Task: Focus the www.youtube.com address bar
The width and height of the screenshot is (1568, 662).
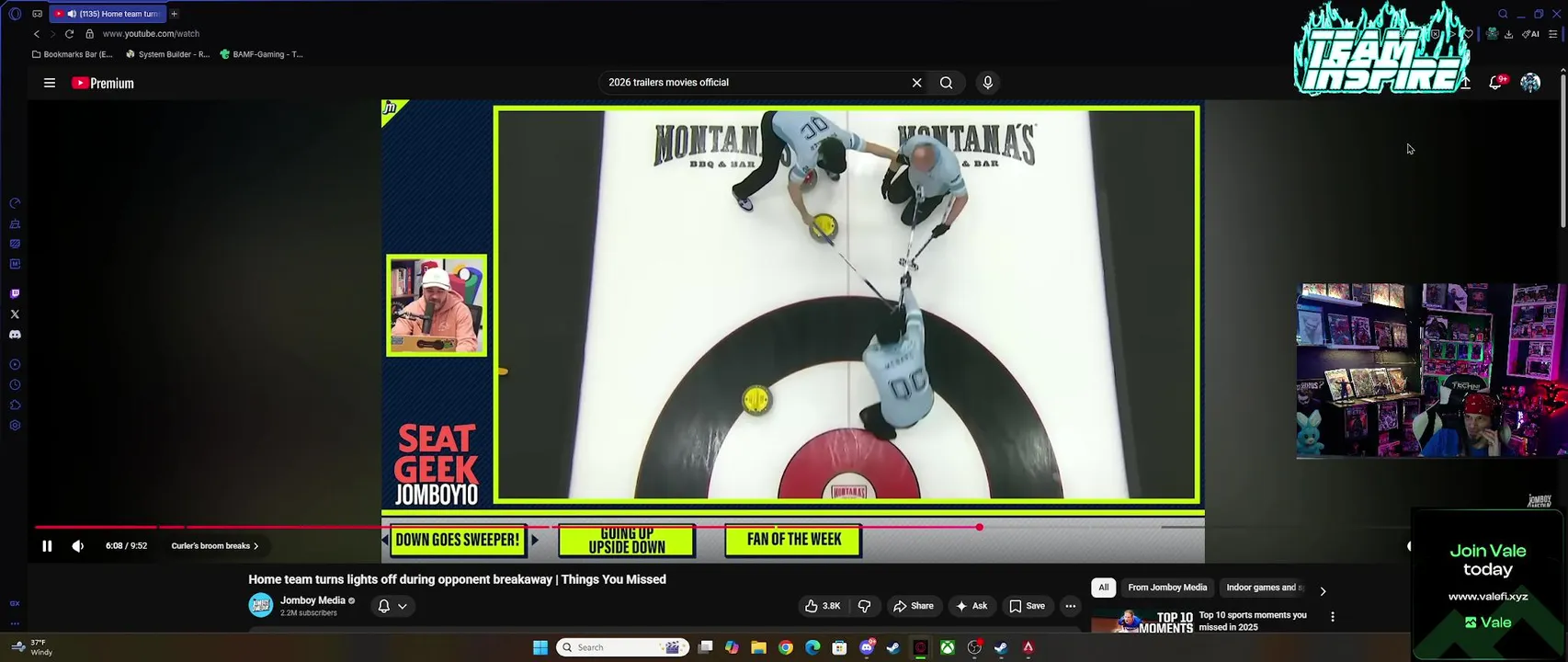Action: (x=151, y=34)
